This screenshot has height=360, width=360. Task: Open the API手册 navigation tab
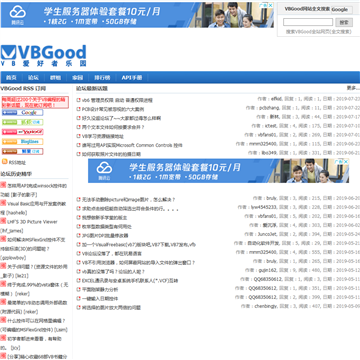tap(132, 78)
